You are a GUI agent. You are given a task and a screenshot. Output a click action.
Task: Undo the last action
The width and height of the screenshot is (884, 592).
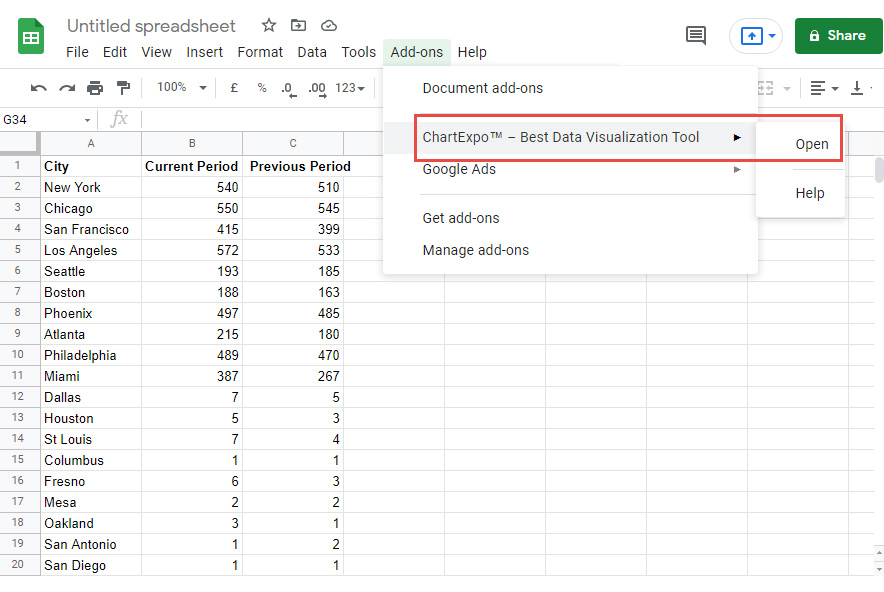[38, 88]
